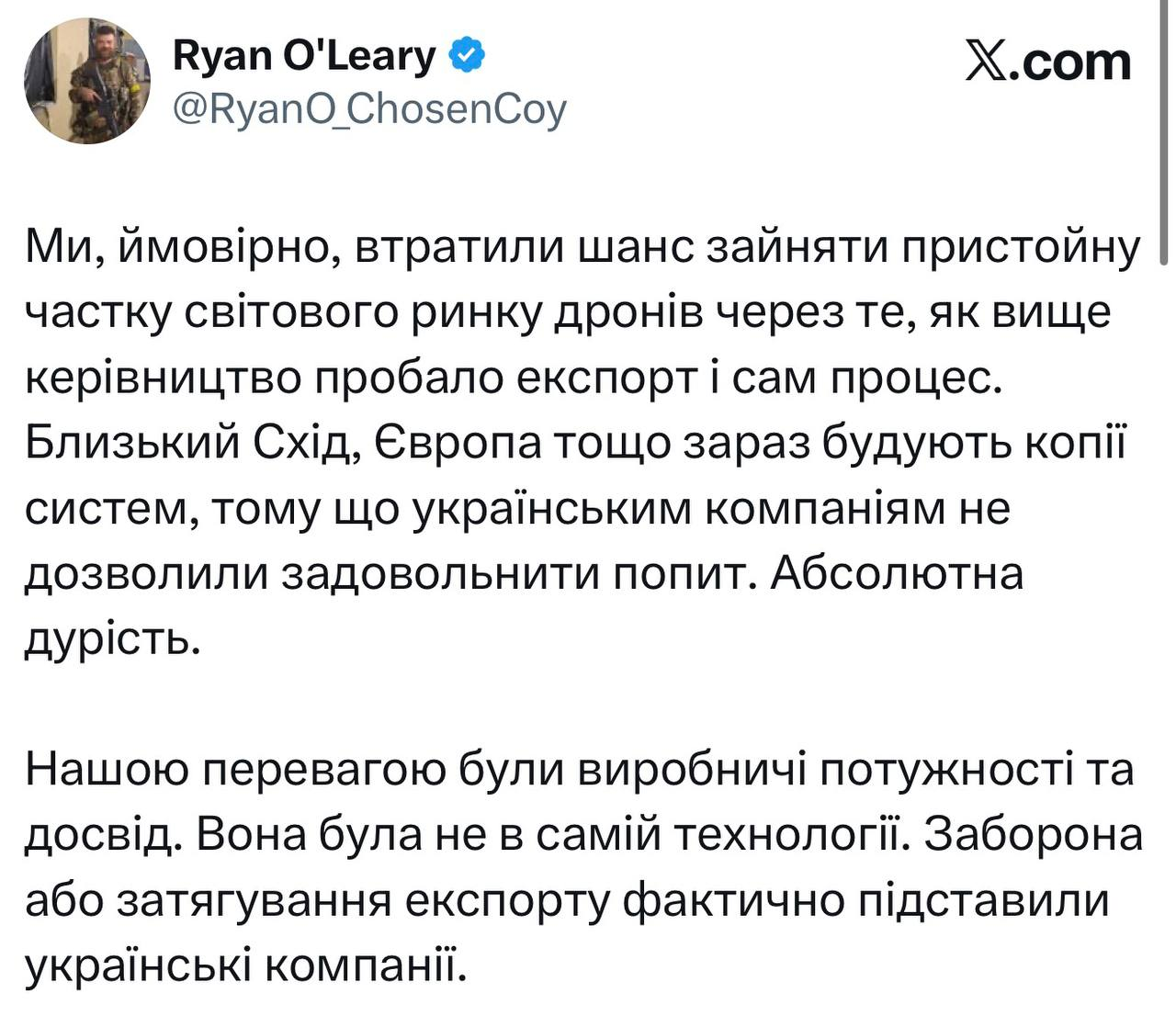Open the @RyanO_ChosenCoy handle link
This screenshot has width=1176, height=1027.
(369, 109)
